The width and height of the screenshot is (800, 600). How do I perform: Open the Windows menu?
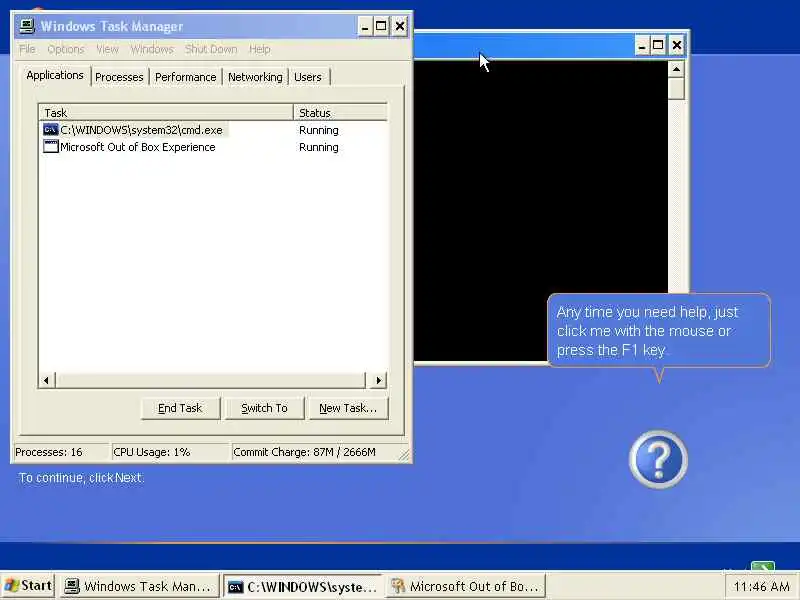coord(152,49)
